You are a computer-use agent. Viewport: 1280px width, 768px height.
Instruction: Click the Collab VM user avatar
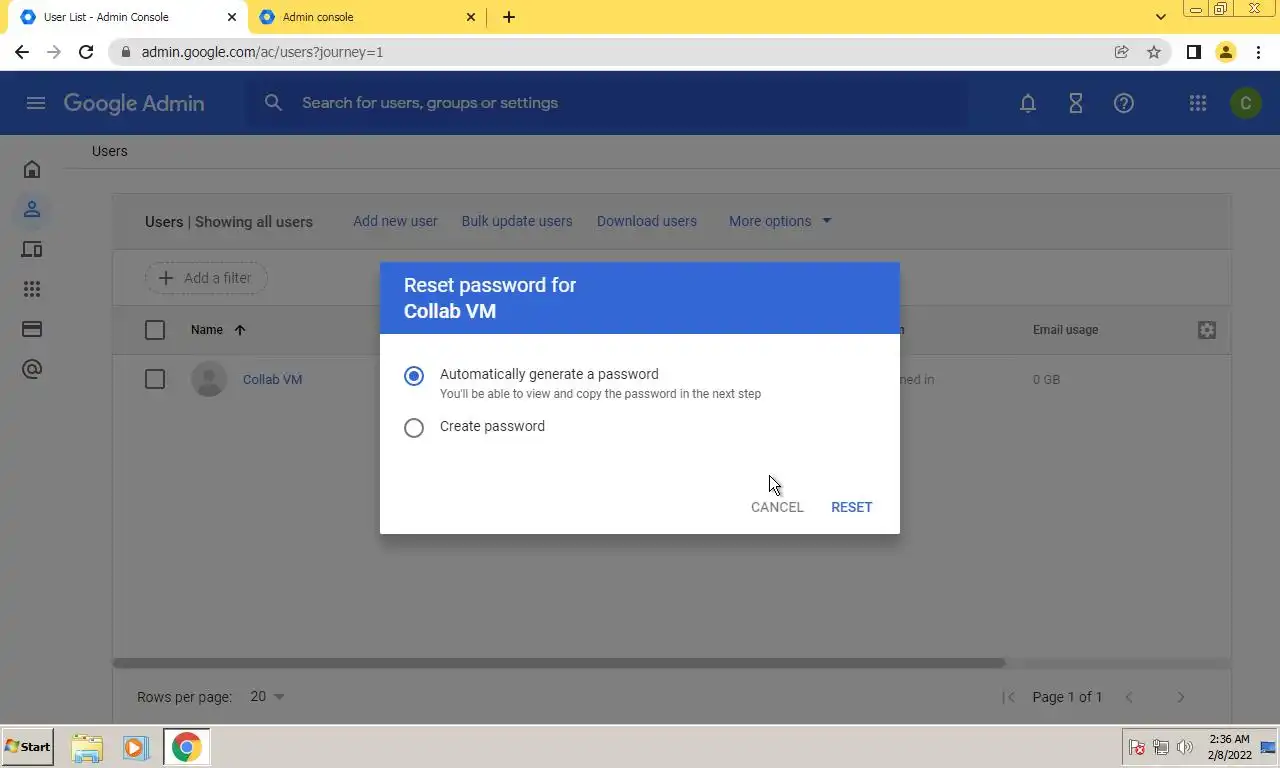click(209, 379)
